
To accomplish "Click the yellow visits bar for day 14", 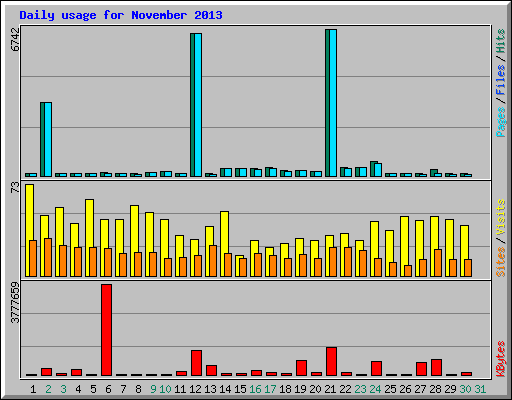I will pos(224,244).
